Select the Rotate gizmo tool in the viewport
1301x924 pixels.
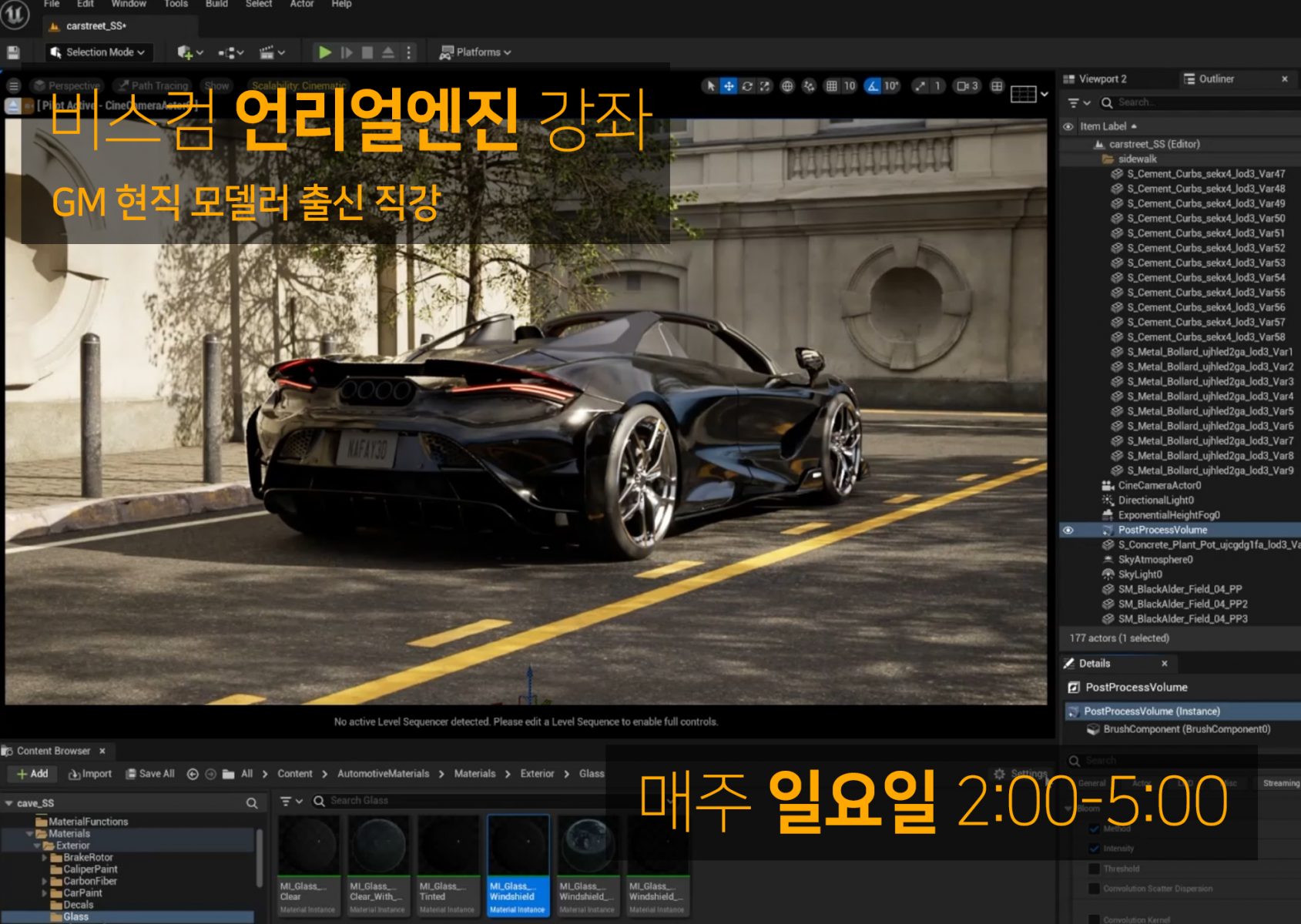[747, 86]
